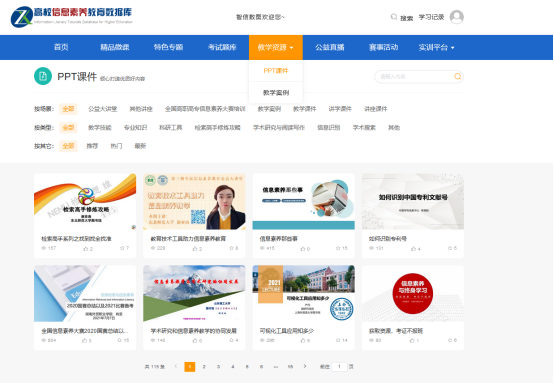Image resolution: width=554 pixels, height=384 pixels.
Task: Expand the 教学资源 dropdown menu
Action: [276, 47]
